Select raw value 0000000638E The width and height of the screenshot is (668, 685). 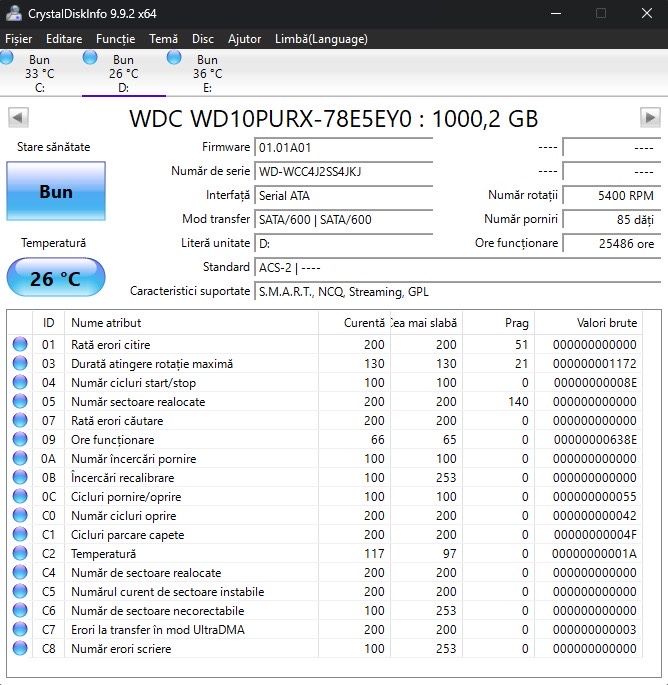pyautogui.click(x=595, y=439)
